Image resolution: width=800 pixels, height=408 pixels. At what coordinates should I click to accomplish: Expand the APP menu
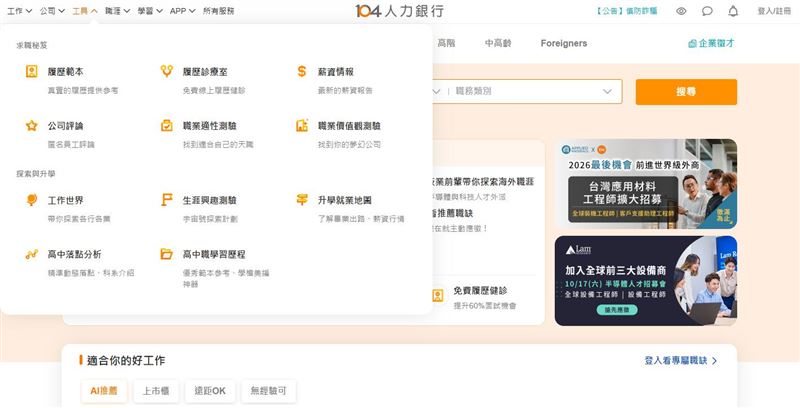click(183, 11)
